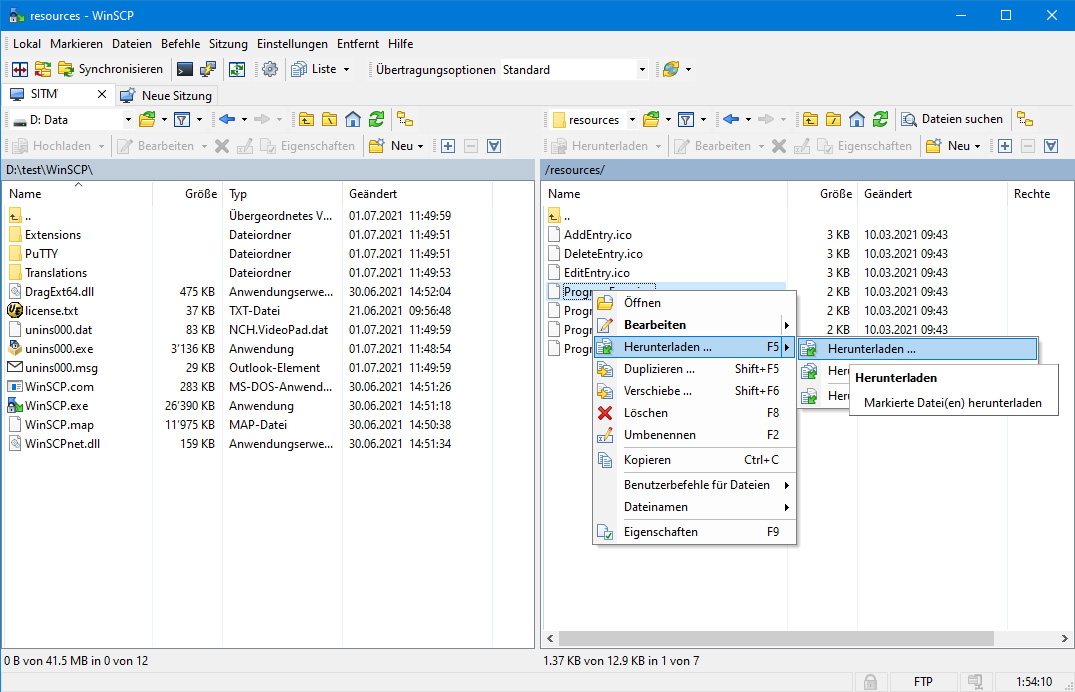Open the Einstellungen menu
The width and height of the screenshot is (1075, 692).
292,44
